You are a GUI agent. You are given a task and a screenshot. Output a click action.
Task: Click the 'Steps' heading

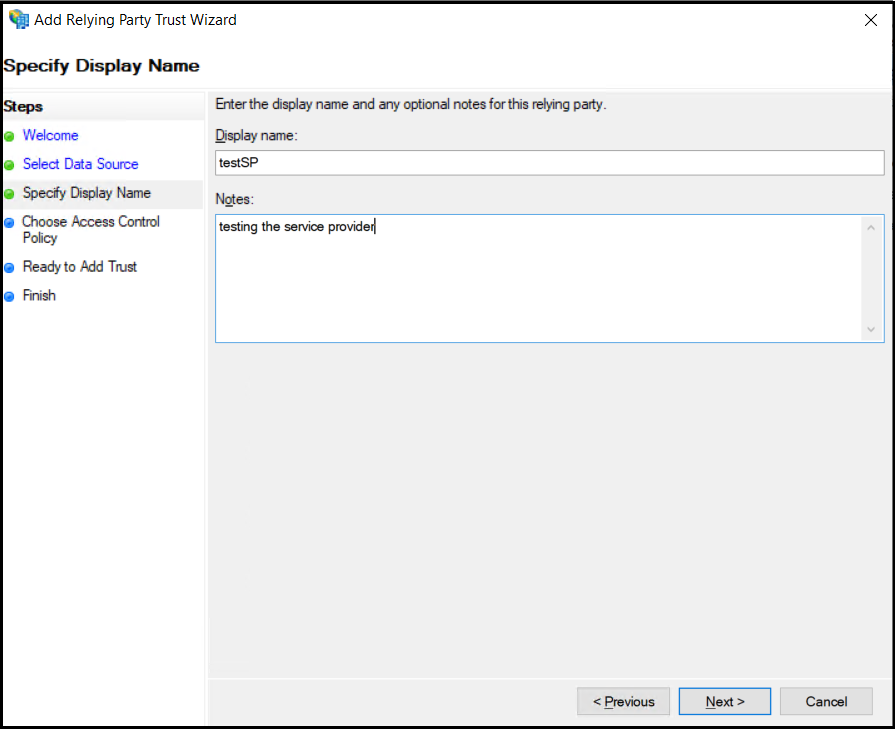pos(23,107)
